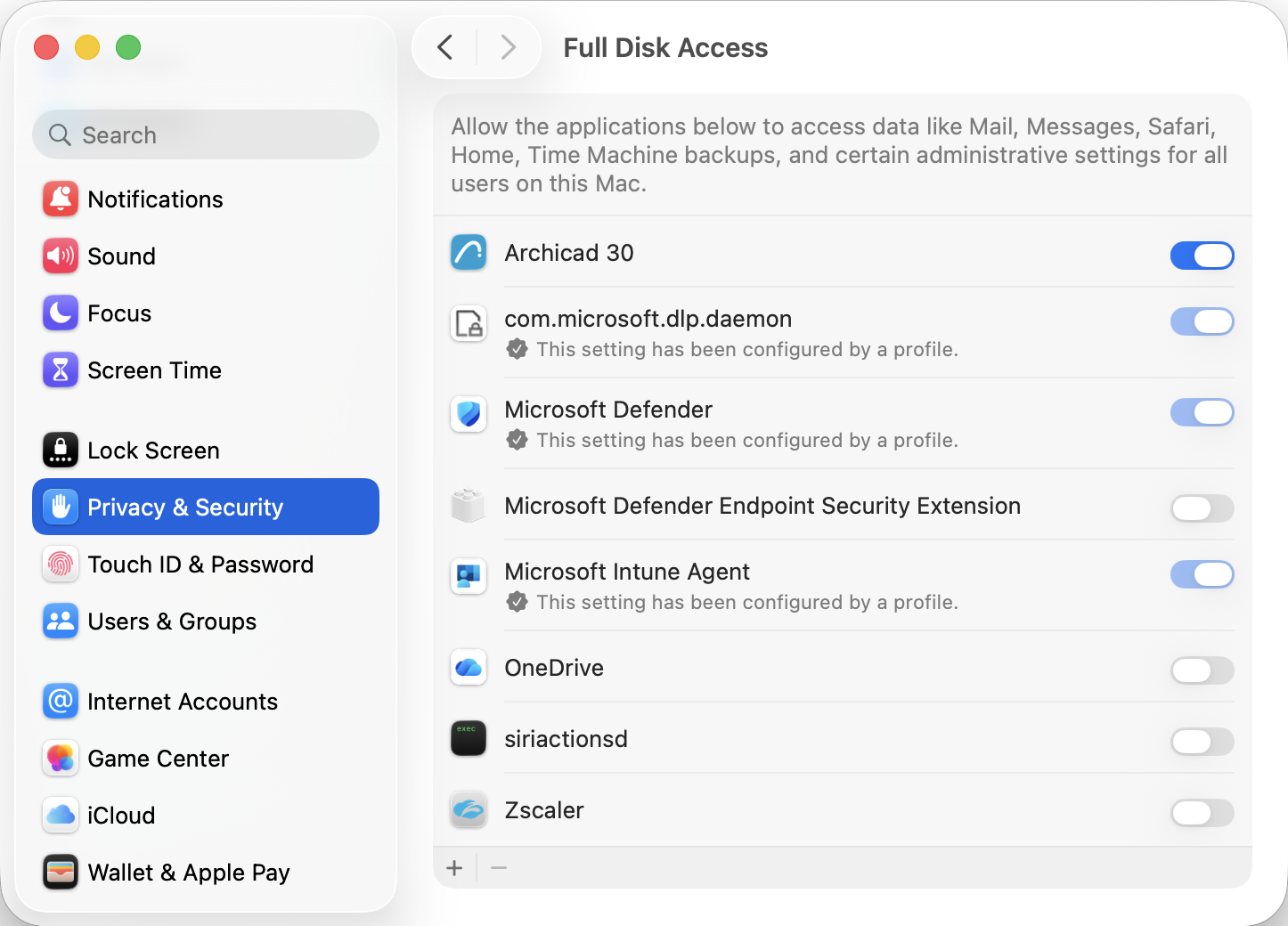This screenshot has height=926, width=1288.
Task: Click into the Search field
Action: point(206,134)
